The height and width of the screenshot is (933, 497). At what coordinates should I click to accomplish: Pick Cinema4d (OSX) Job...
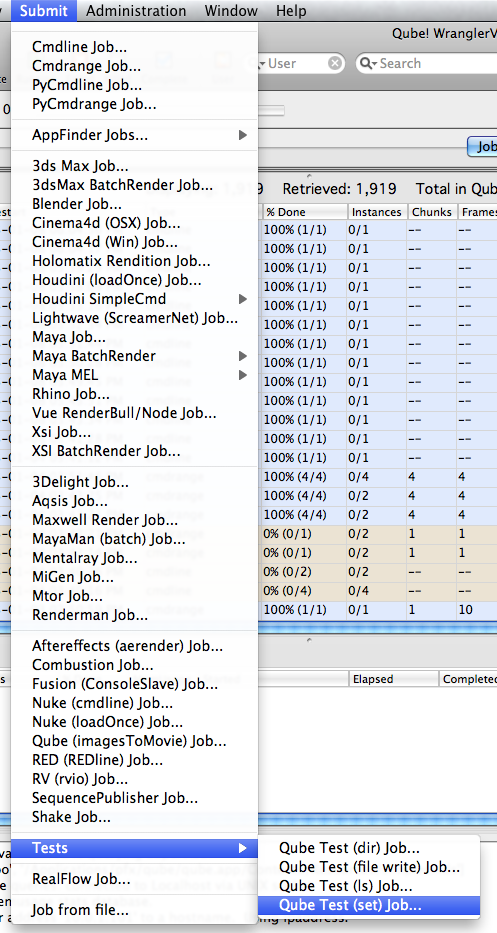135,224
